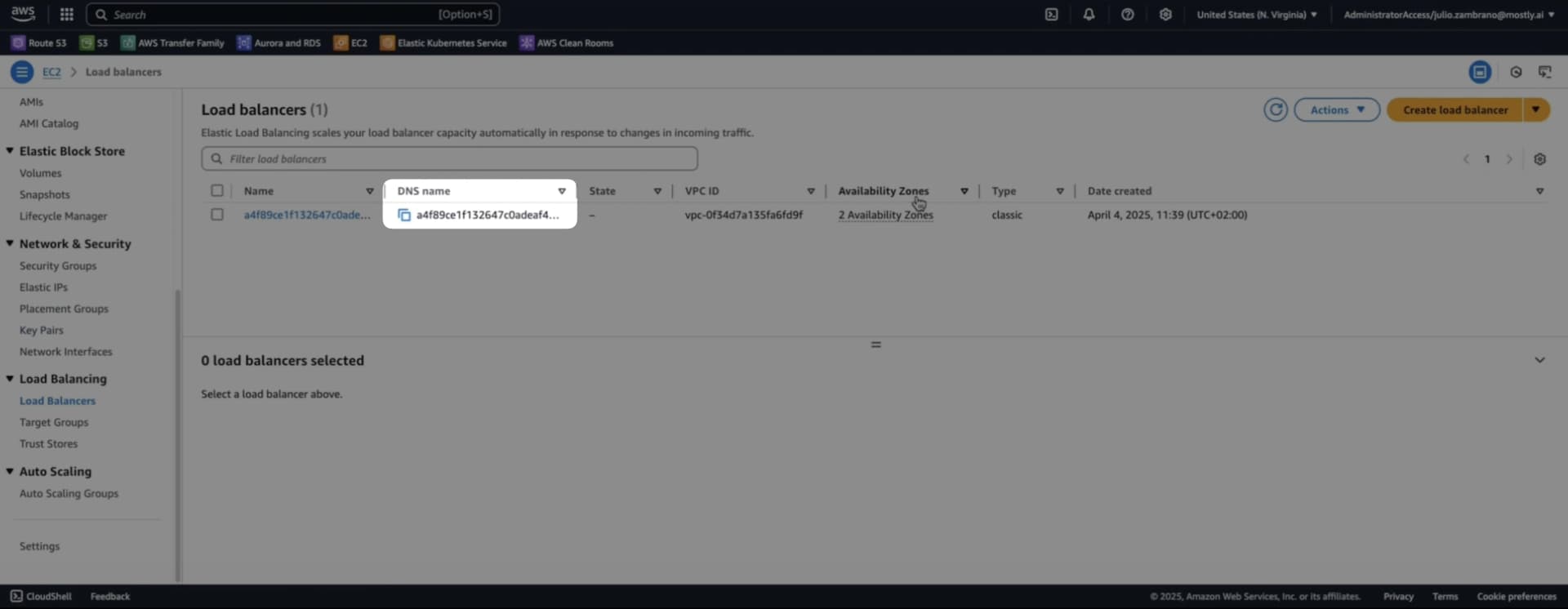Click the sidebar vertical scrollbar
The width and height of the screenshot is (1568, 609).
coord(177,437)
